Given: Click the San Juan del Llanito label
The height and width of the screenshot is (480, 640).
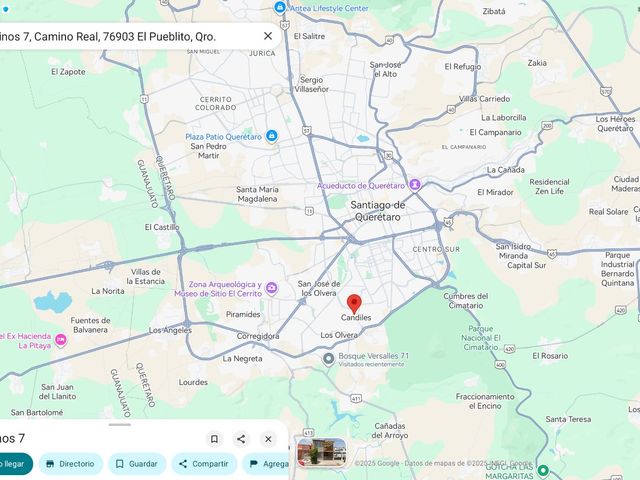Looking at the screenshot, I should 57,391.
